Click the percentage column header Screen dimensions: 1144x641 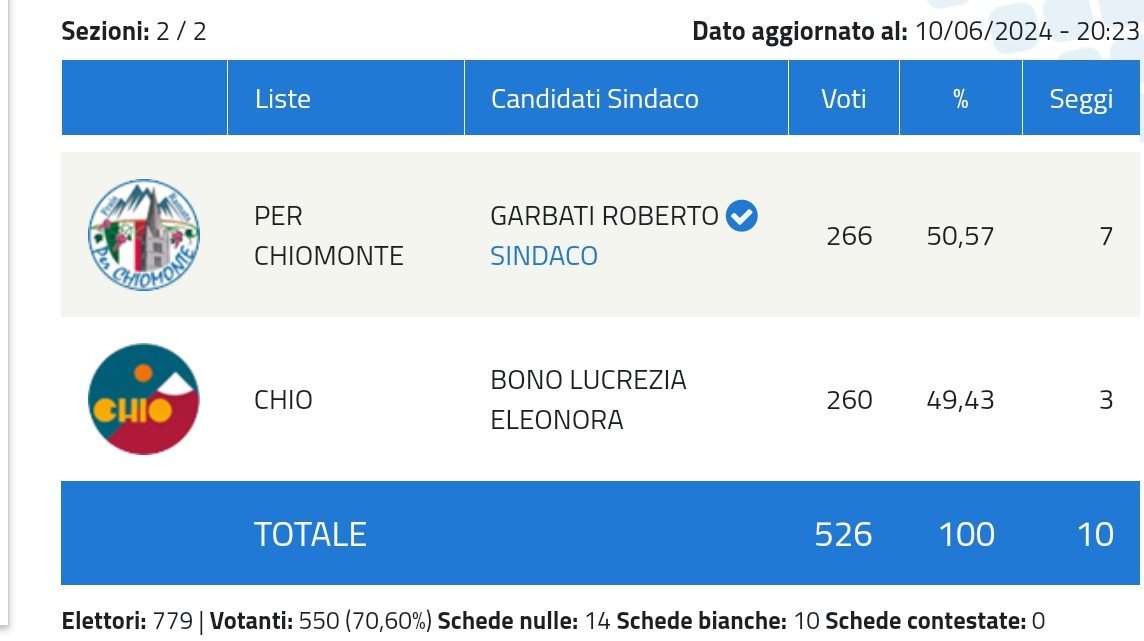tap(961, 98)
